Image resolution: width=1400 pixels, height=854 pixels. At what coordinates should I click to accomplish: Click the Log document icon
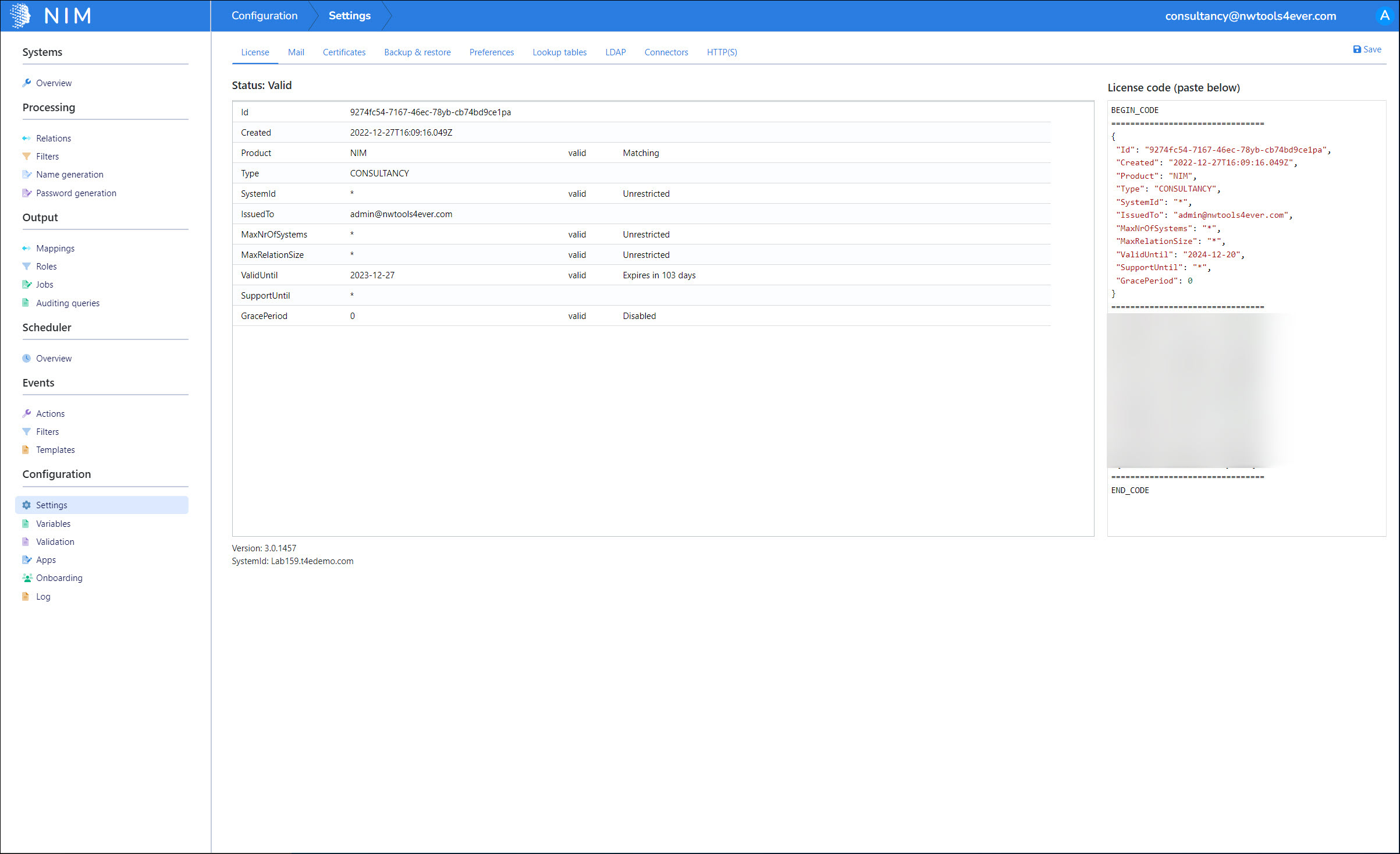[x=26, y=597]
